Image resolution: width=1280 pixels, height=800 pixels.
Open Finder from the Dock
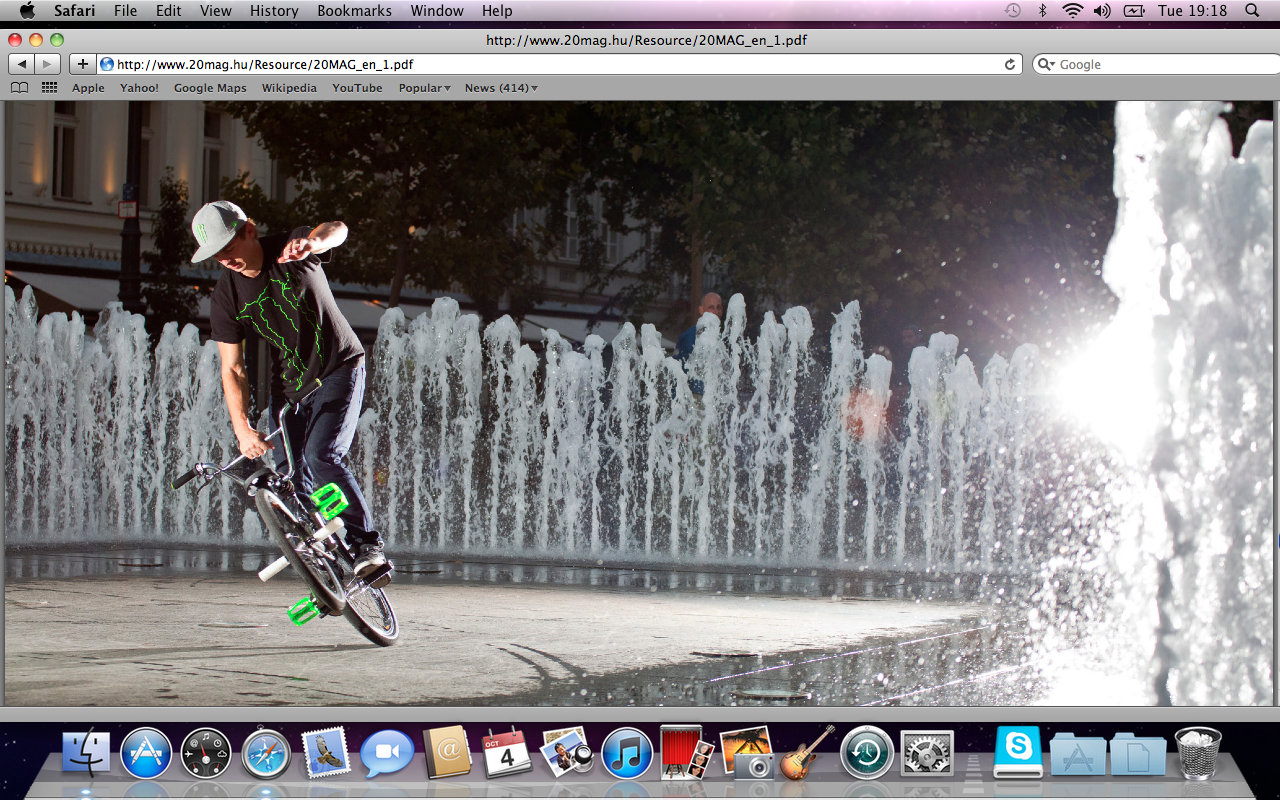(86, 752)
